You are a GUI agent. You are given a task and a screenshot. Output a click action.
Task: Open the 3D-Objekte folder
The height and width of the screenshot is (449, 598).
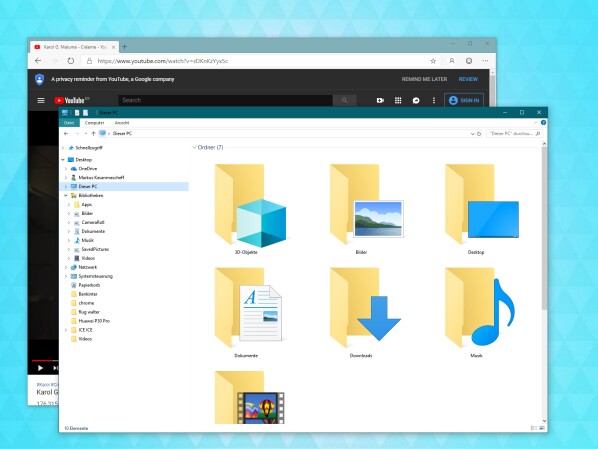click(x=250, y=209)
